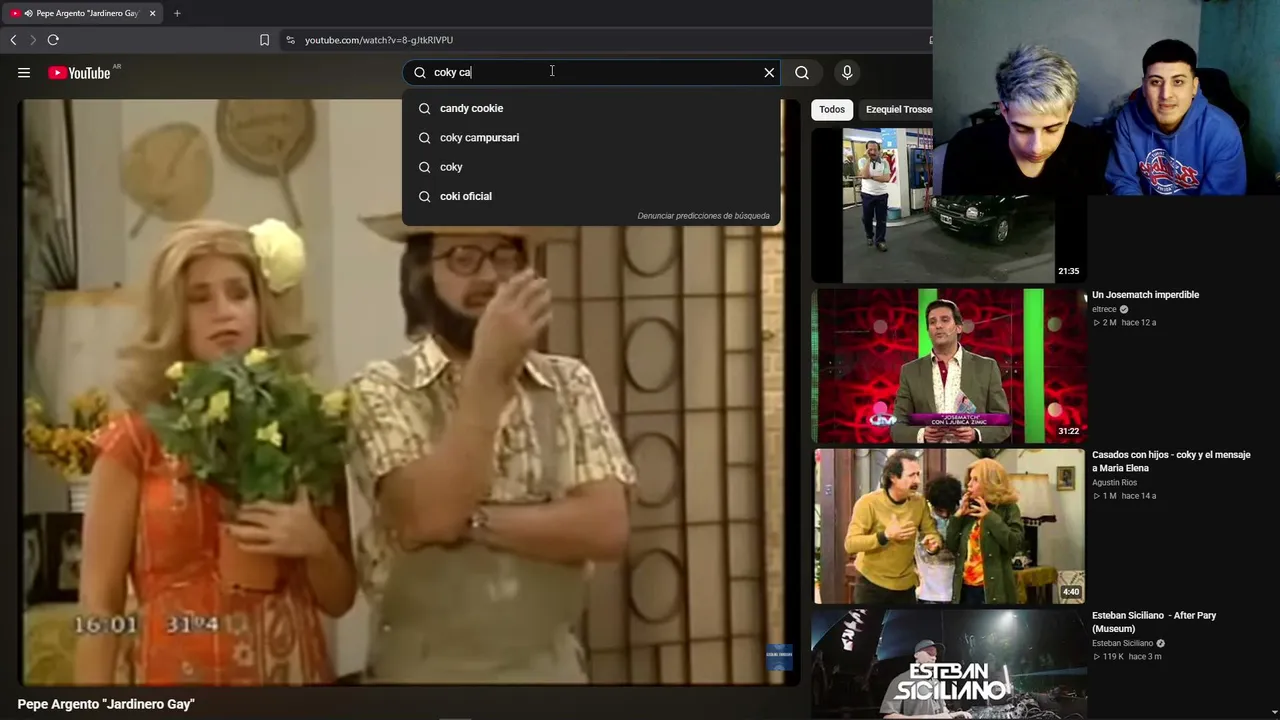Open the Casados con hijos 4:40 thumbnail
The image size is (1280, 720).
(x=948, y=526)
